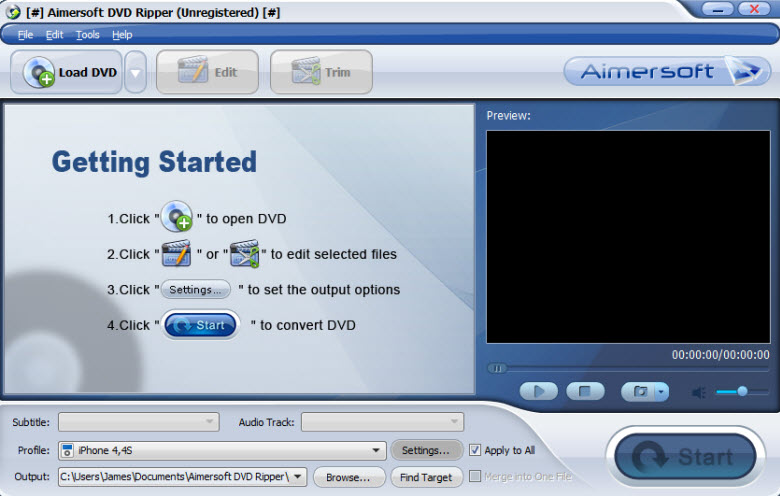Take a snapshot with the camera button
Image resolution: width=780 pixels, height=496 pixels.
[x=639, y=392]
